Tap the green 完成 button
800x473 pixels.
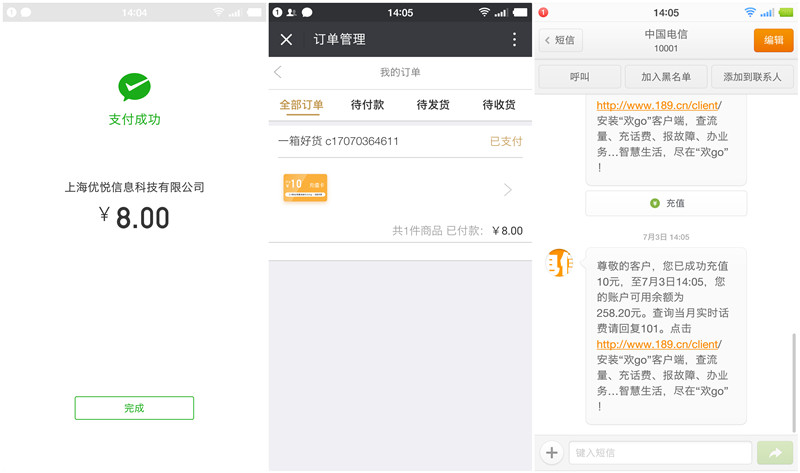(134, 408)
